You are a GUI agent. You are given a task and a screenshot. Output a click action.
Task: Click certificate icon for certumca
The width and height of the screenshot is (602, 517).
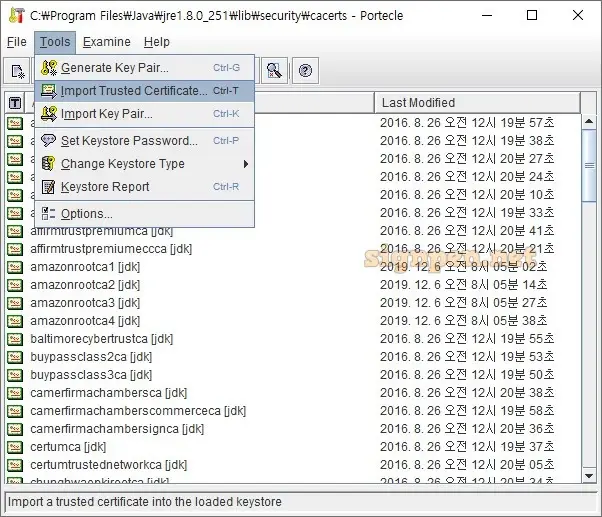(x=15, y=447)
